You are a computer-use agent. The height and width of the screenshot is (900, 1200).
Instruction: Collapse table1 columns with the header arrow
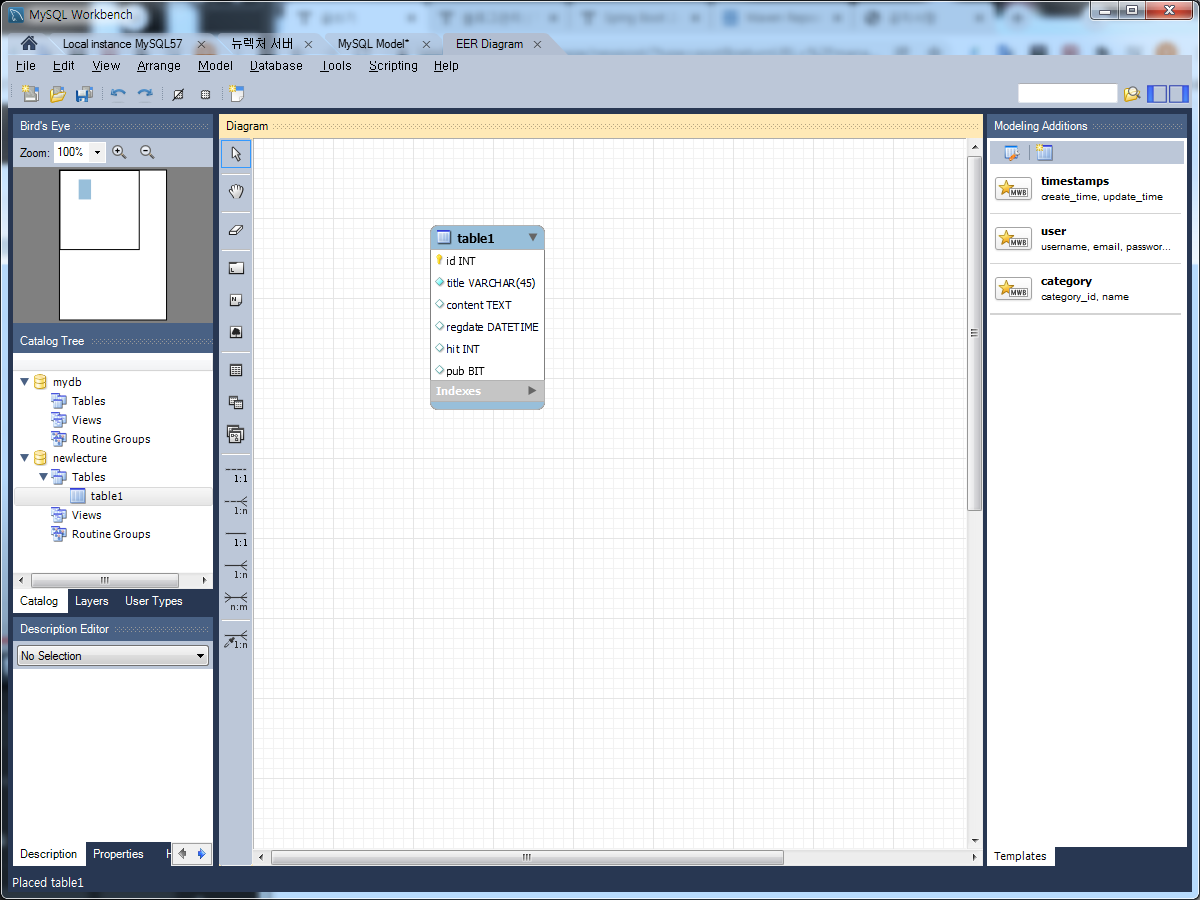533,237
